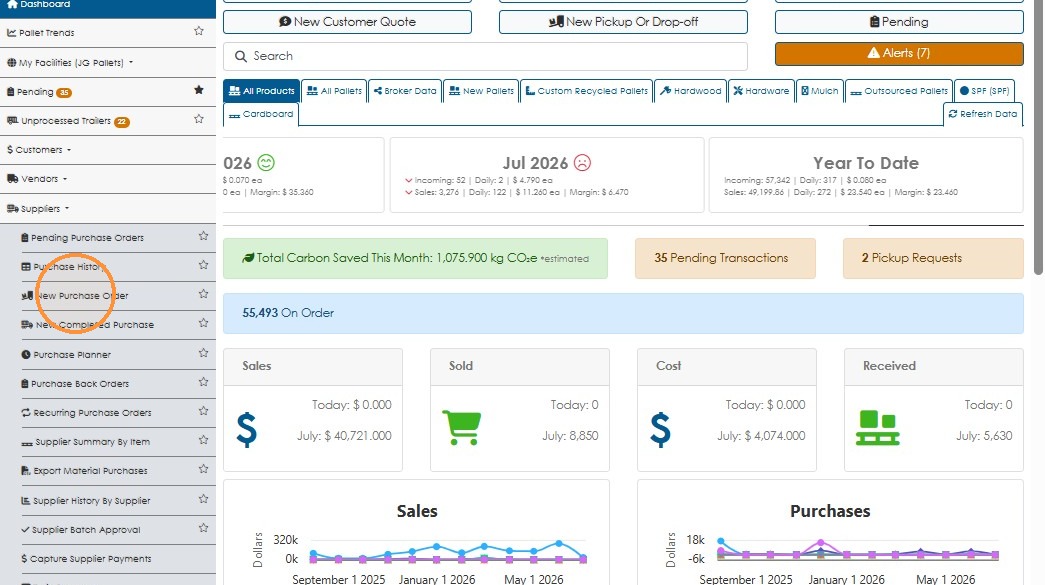The height and width of the screenshot is (585, 1045).
Task: Click New Customer Quote button
Action: pyautogui.click(x=347, y=22)
